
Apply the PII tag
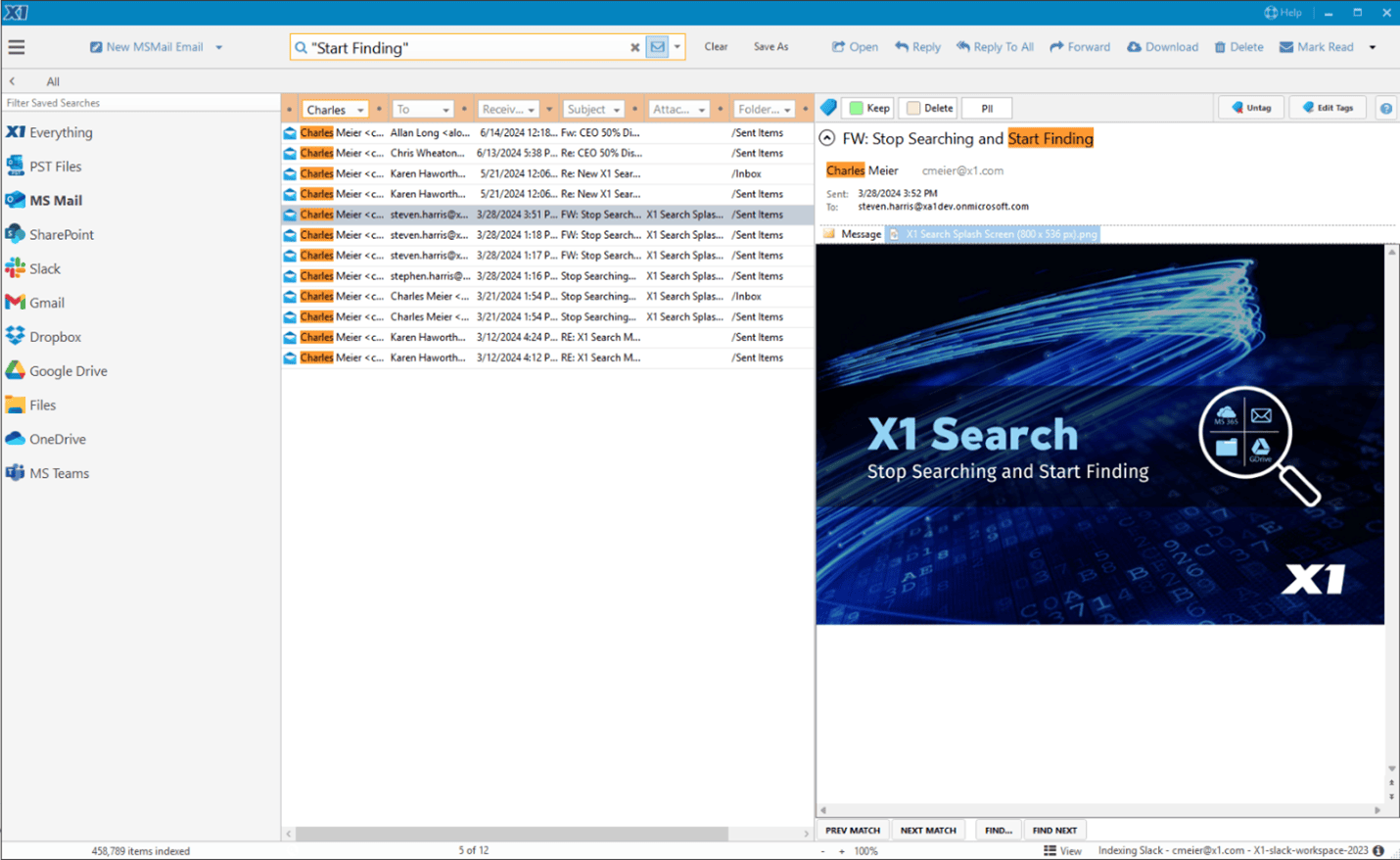pyautogui.click(x=986, y=108)
